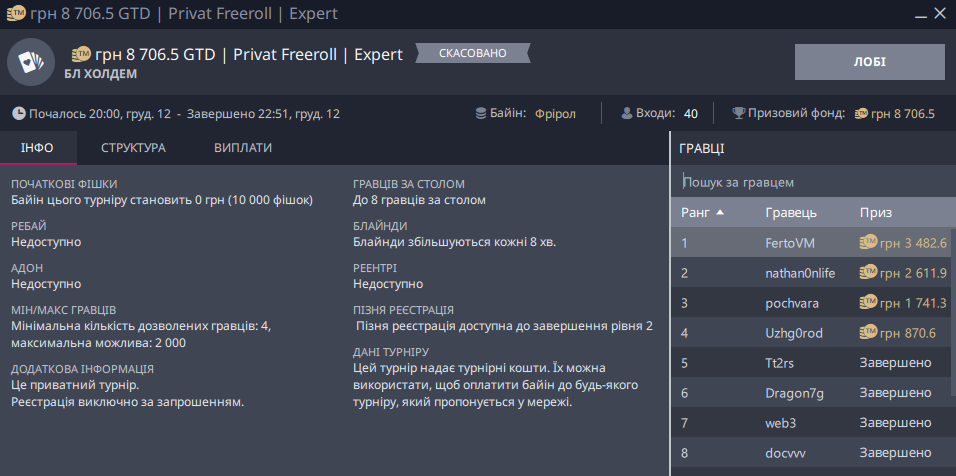Click the Приз column header
This screenshot has height=476, width=956.
876,213
